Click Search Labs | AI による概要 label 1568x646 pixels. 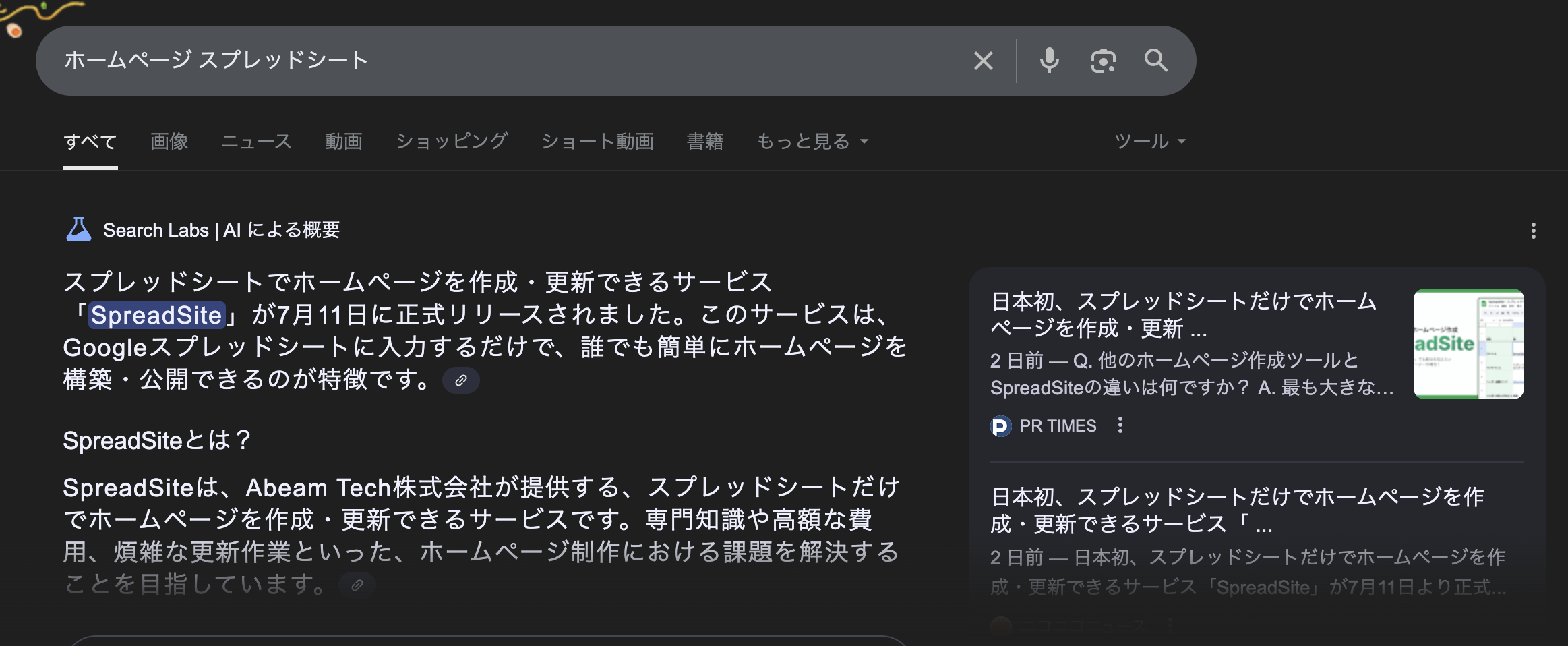(x=221, y=230)
